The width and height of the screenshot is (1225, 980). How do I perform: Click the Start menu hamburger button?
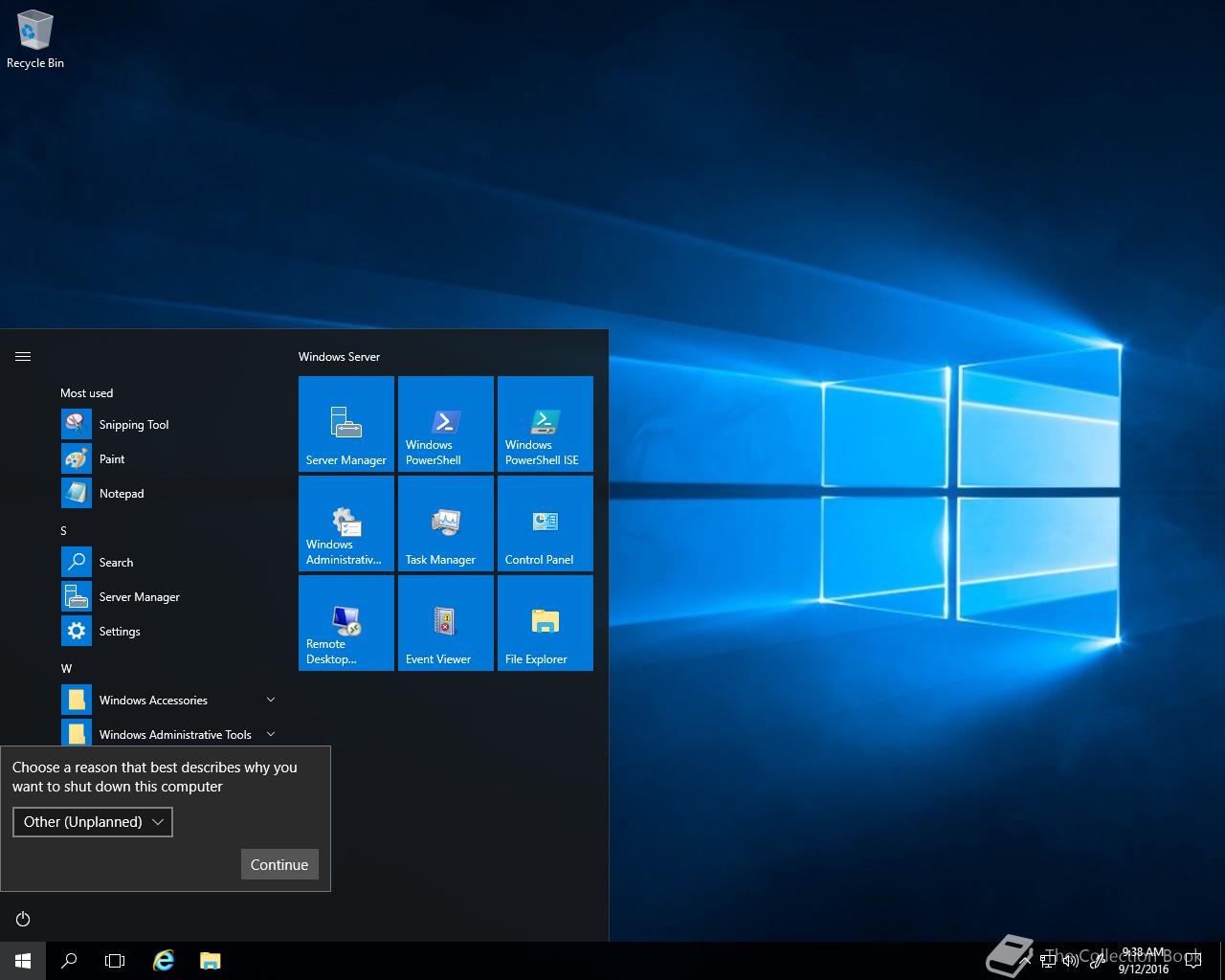23,356
